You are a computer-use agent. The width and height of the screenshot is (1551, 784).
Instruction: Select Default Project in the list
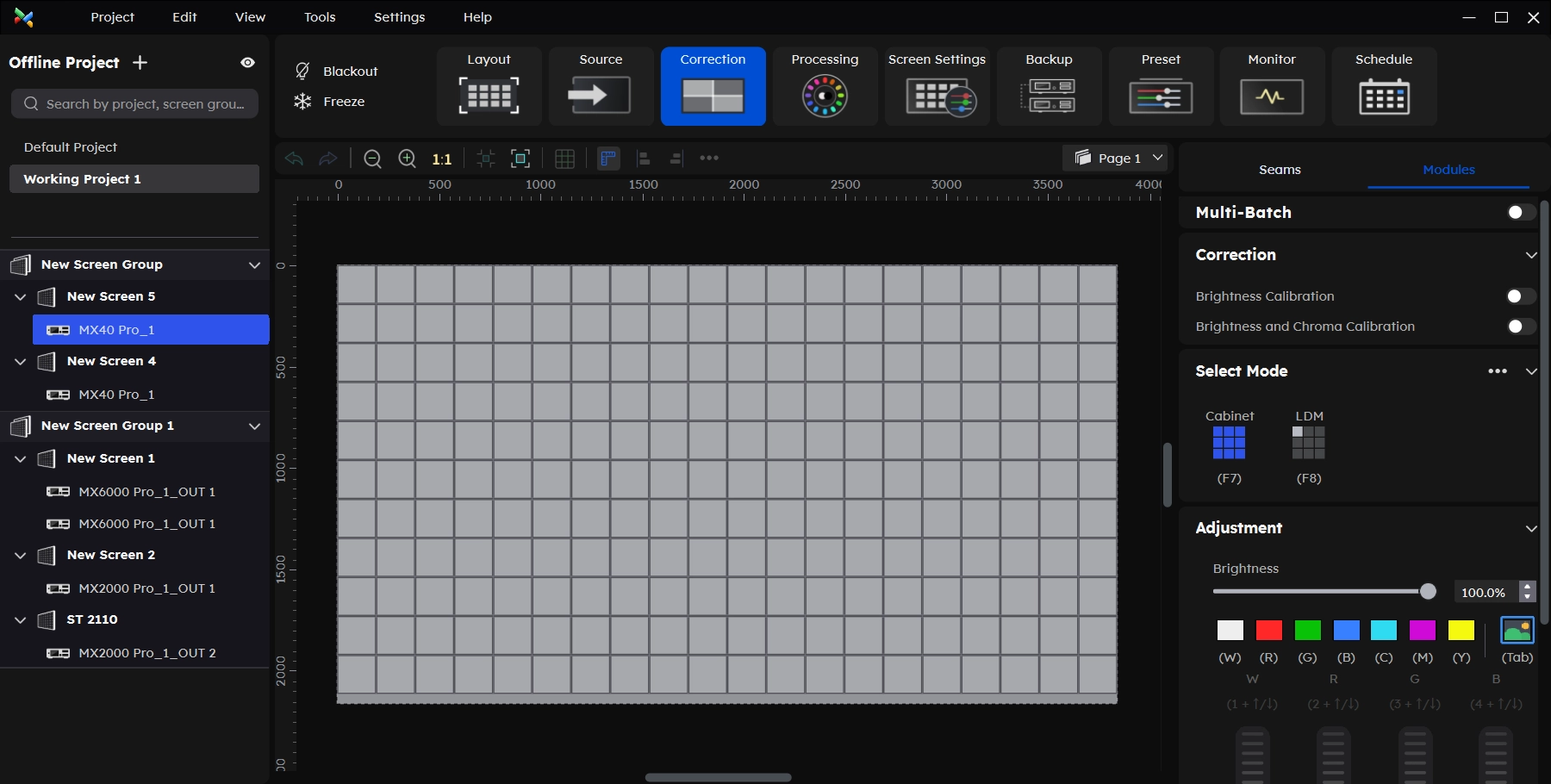pos(71,147)
